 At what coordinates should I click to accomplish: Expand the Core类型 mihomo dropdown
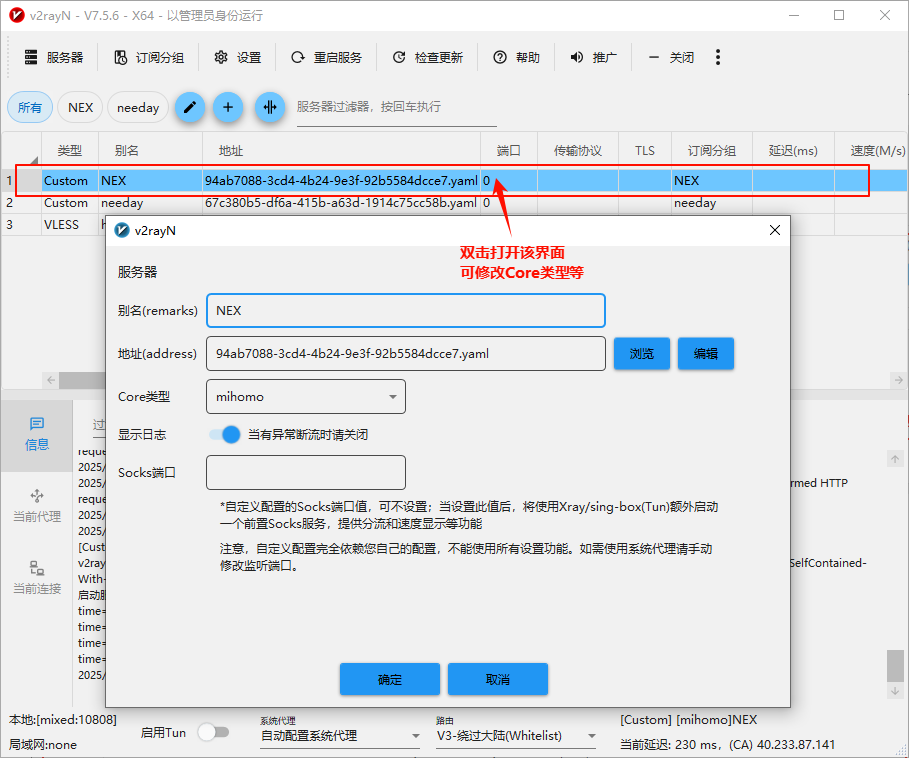click(305, 397)
